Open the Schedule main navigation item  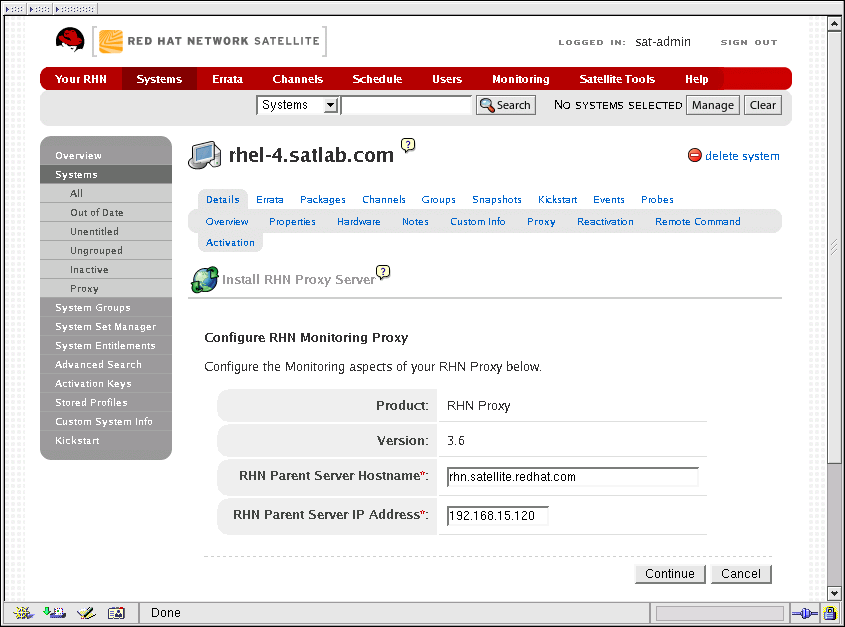pyautogui.click(x=377, y=79)
